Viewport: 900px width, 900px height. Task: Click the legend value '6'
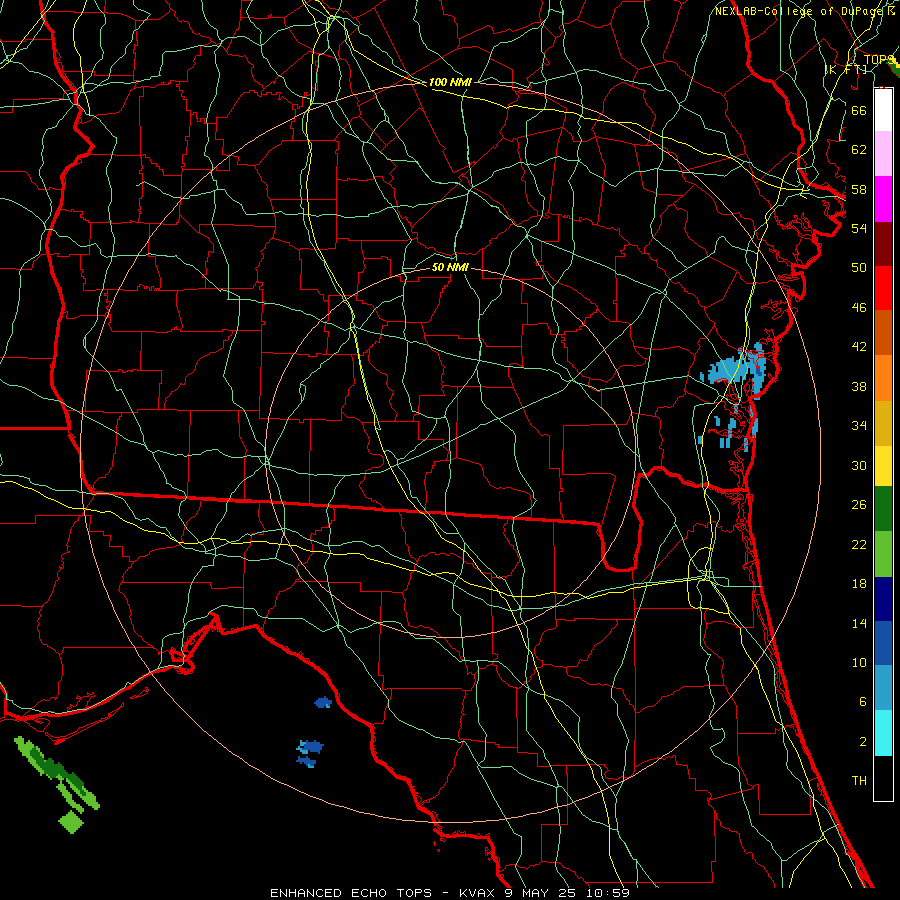tap(862, 702)
